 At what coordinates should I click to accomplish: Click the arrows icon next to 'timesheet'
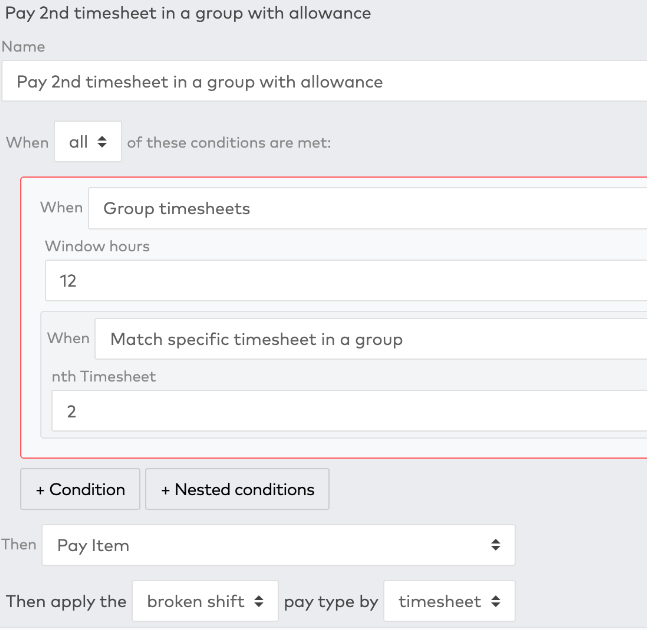point(496,601)
